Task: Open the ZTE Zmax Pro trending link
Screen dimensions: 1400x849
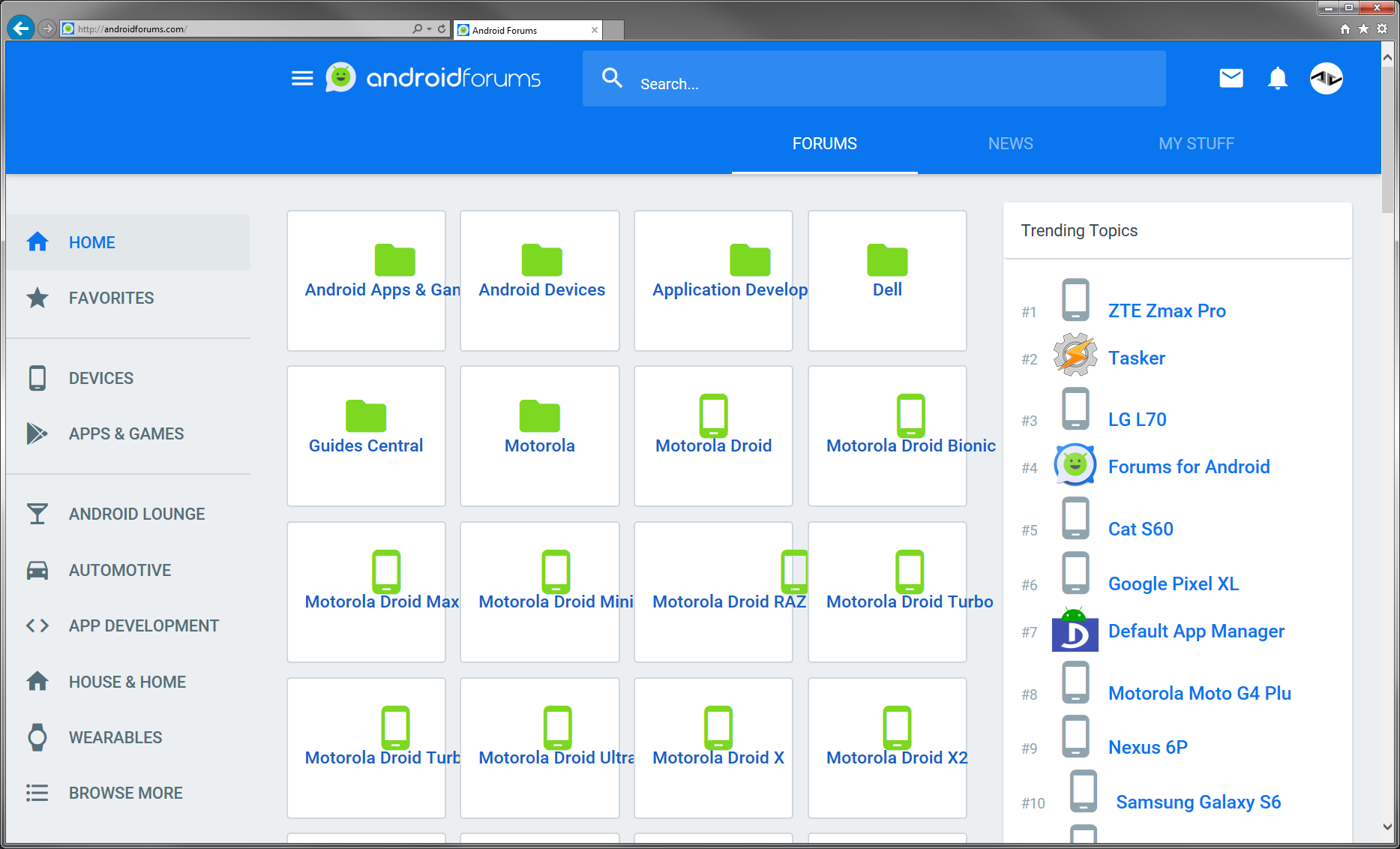Action: 1167,310
